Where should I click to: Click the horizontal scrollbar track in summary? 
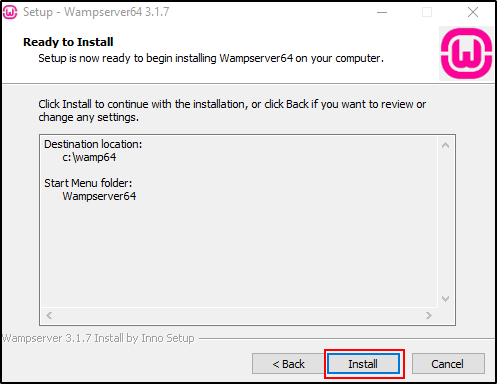click(x=239, y=315)
